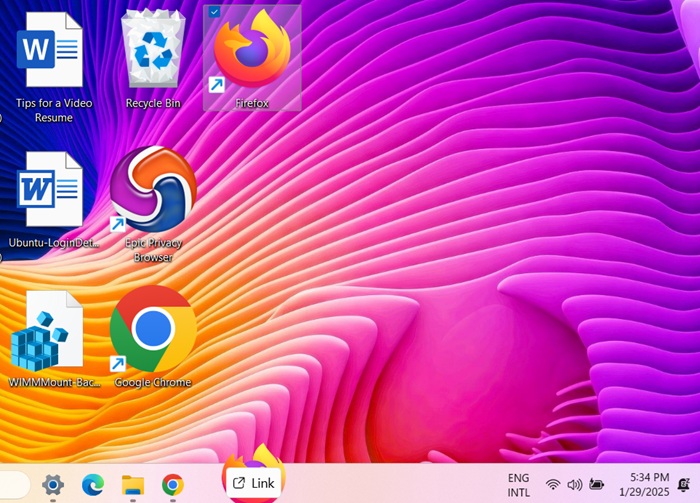Image resolution: width=700 pixels, height=503 pixels.
Task: Click the Tips for a Video Resume label
Action: click(x=54, y=110)
